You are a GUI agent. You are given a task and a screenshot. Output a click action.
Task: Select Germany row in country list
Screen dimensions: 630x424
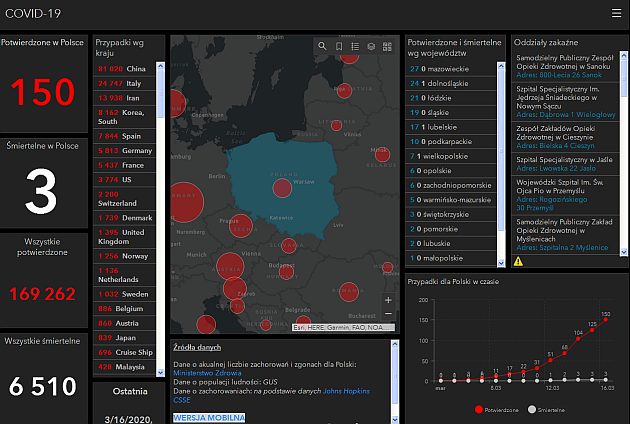point(124,151)
